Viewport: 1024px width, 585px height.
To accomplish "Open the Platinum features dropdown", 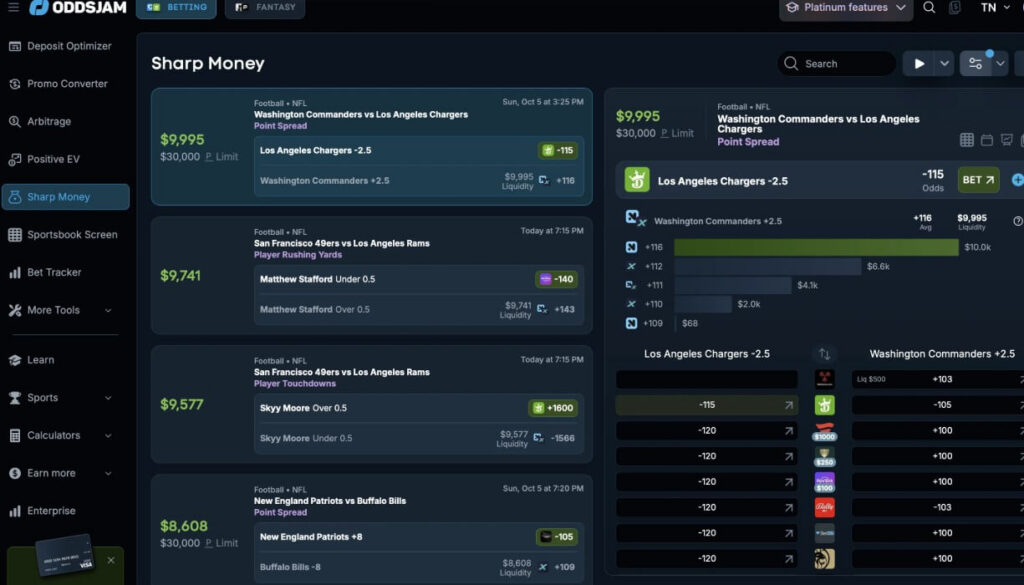I will 845,8.
